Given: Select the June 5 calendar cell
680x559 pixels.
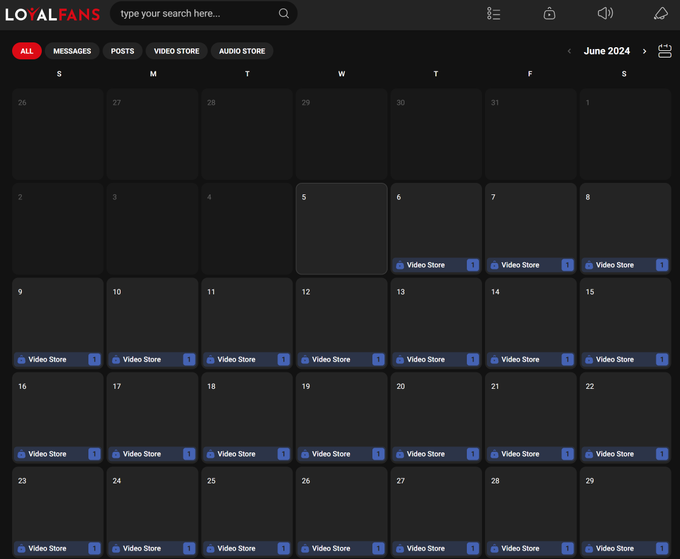Looking at the screenshot, I should (342, 229).
